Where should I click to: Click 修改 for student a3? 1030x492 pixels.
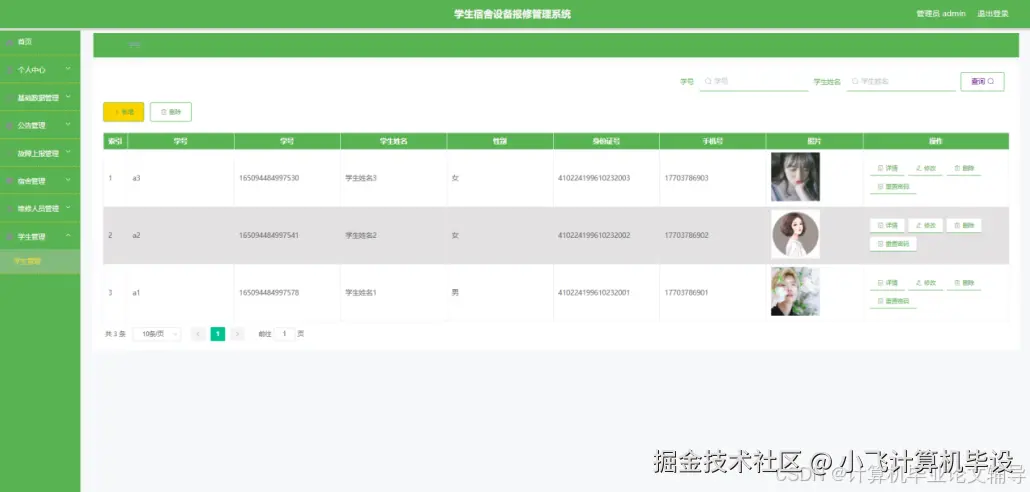pyautogui.click(x=925, y=169)
